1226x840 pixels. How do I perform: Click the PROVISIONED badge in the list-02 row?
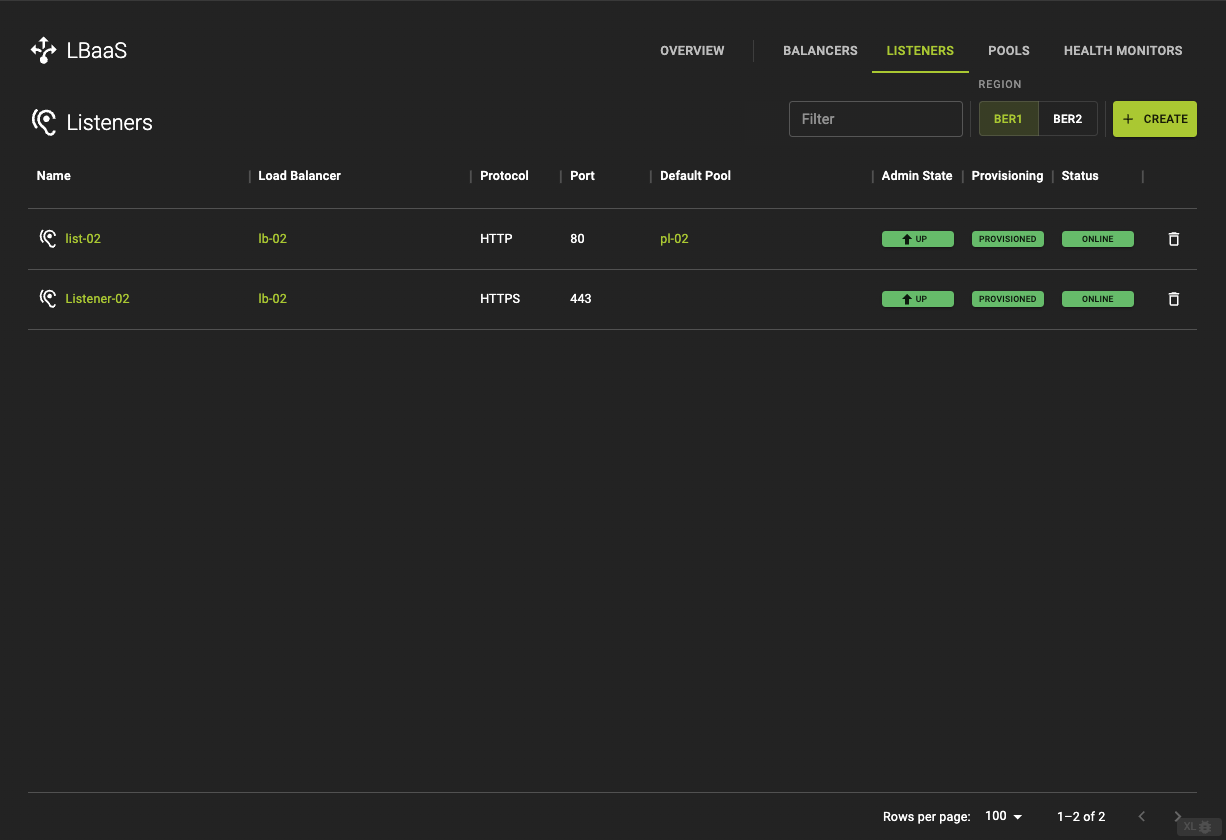(1008, 239)
